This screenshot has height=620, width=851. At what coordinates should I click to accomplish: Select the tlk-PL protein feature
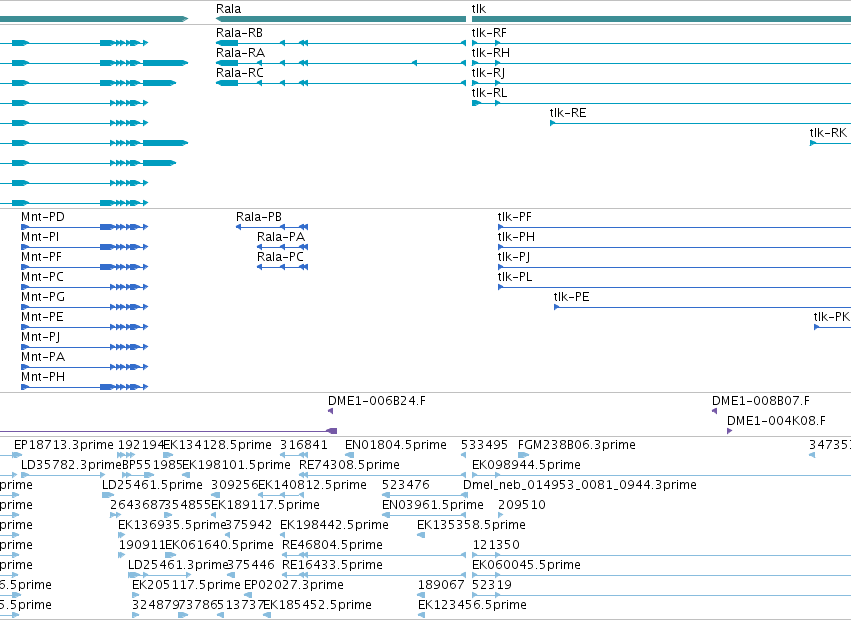(x=674, y=287)
